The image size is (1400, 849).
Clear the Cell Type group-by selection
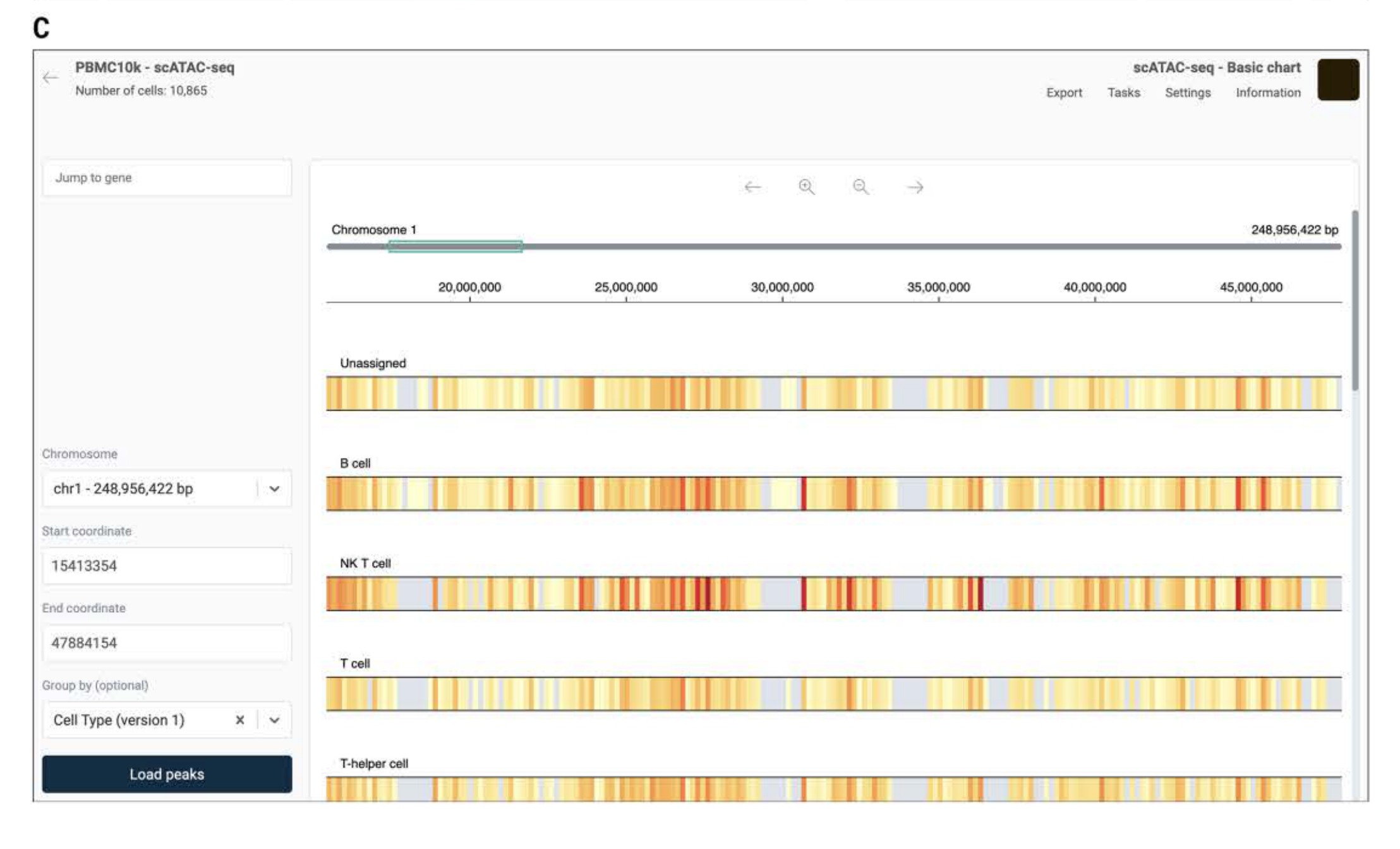point(240,720)
